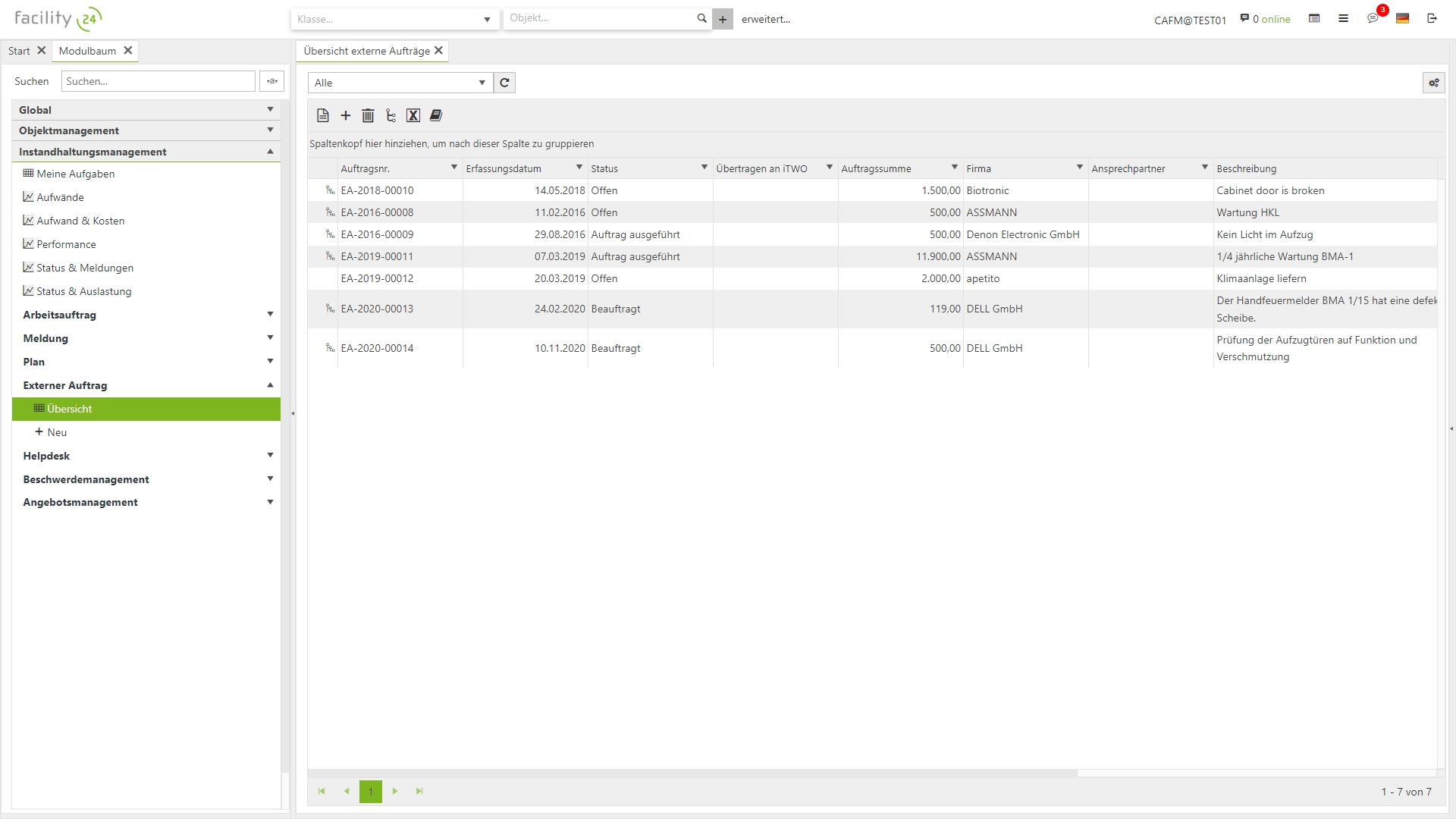Image resolution: width=1456 pixels, height=819 pixels.
Task: Click the erweitert... search link
Action: (x=765, y=19)
